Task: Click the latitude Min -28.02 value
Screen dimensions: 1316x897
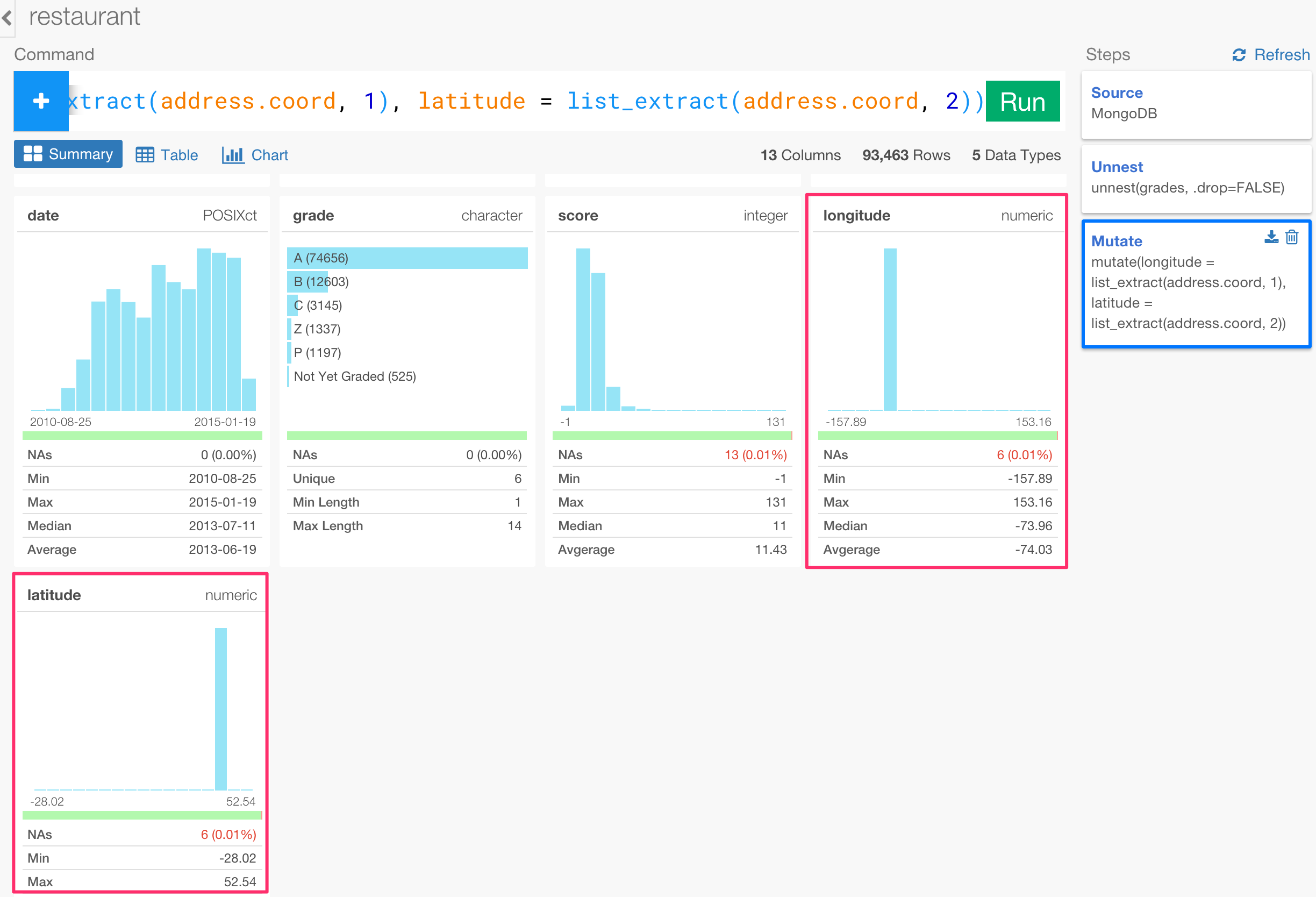Action: [x=237, y=858]
